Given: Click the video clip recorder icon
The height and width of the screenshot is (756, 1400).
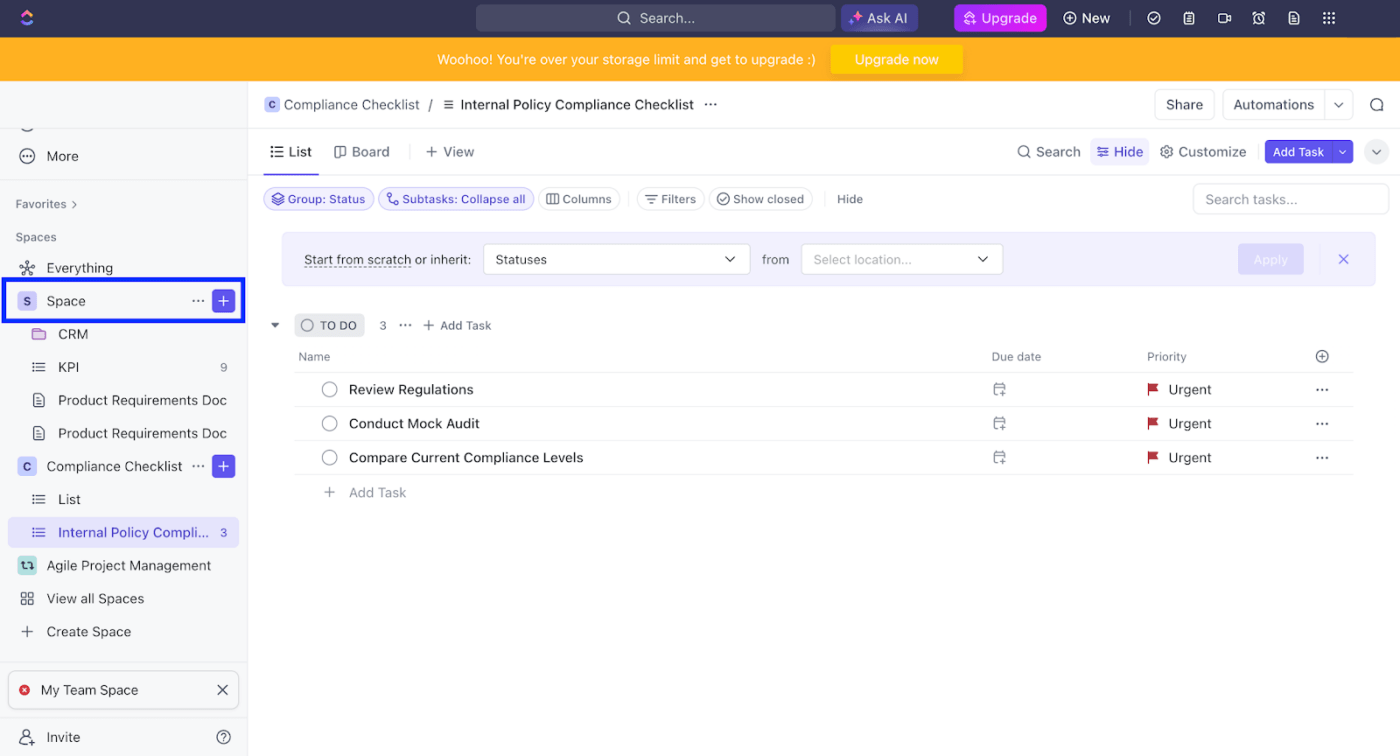Looking at the screenshot, I should click(x=1224, y=18).
